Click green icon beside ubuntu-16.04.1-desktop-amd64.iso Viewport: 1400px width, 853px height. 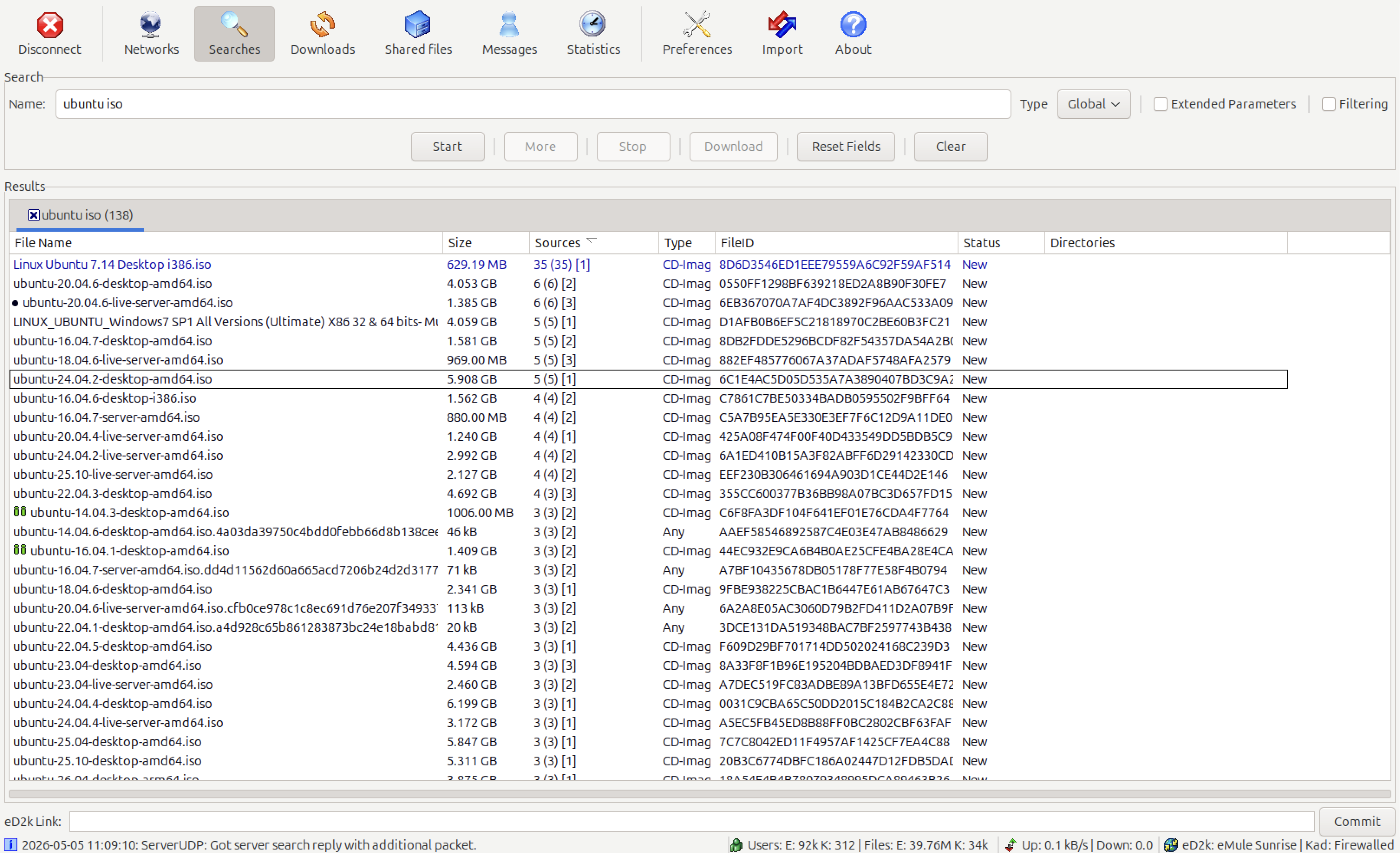pyautogui.click(x=20, y=550)
